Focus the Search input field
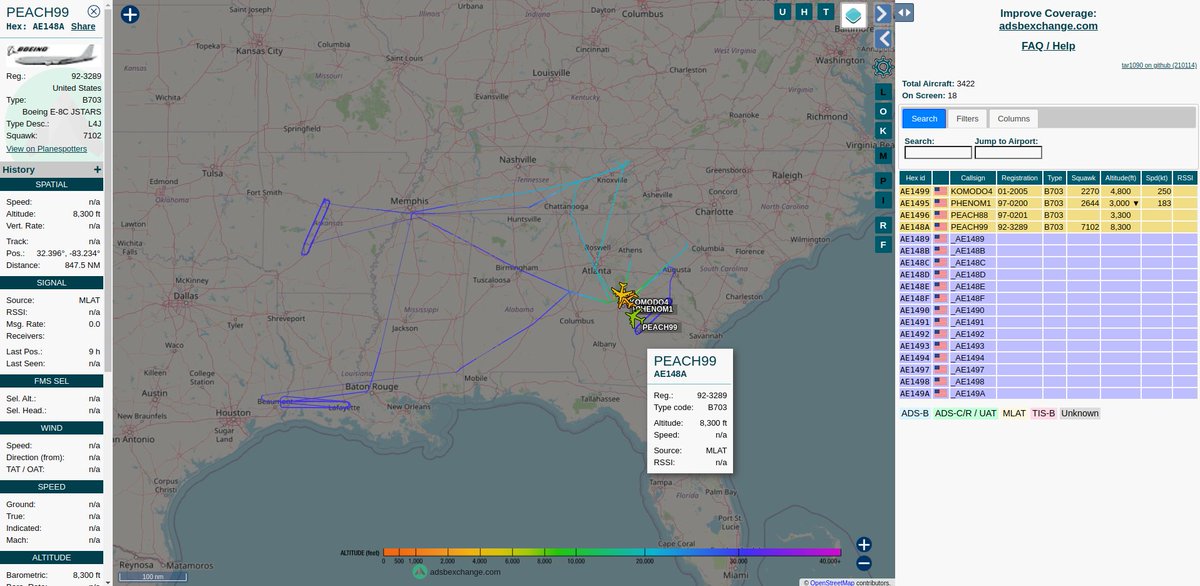1200x586 pixels. tap(938, 153)
